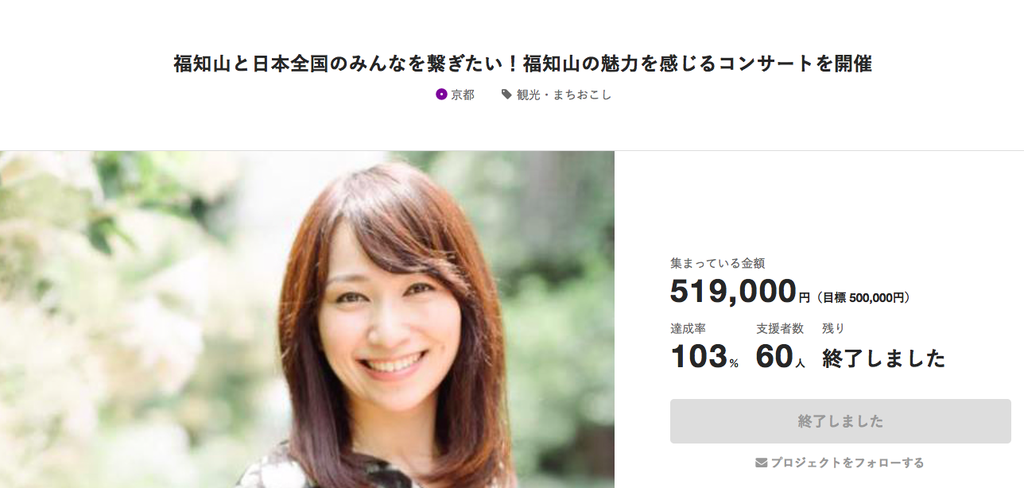Click the 残り remaining-time label
Screen dimensions: 1024x488
pos(833,329)
